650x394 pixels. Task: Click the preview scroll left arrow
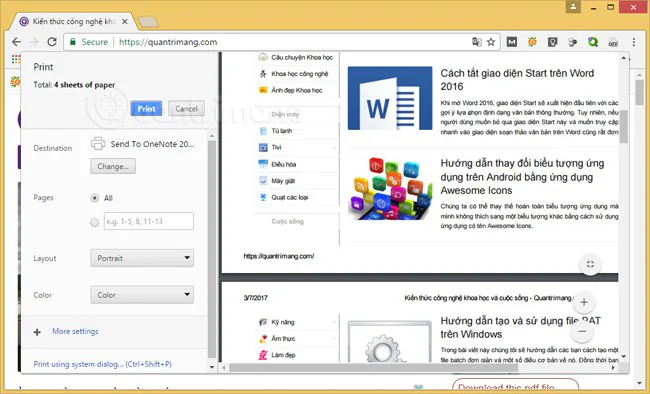(224, 367)
